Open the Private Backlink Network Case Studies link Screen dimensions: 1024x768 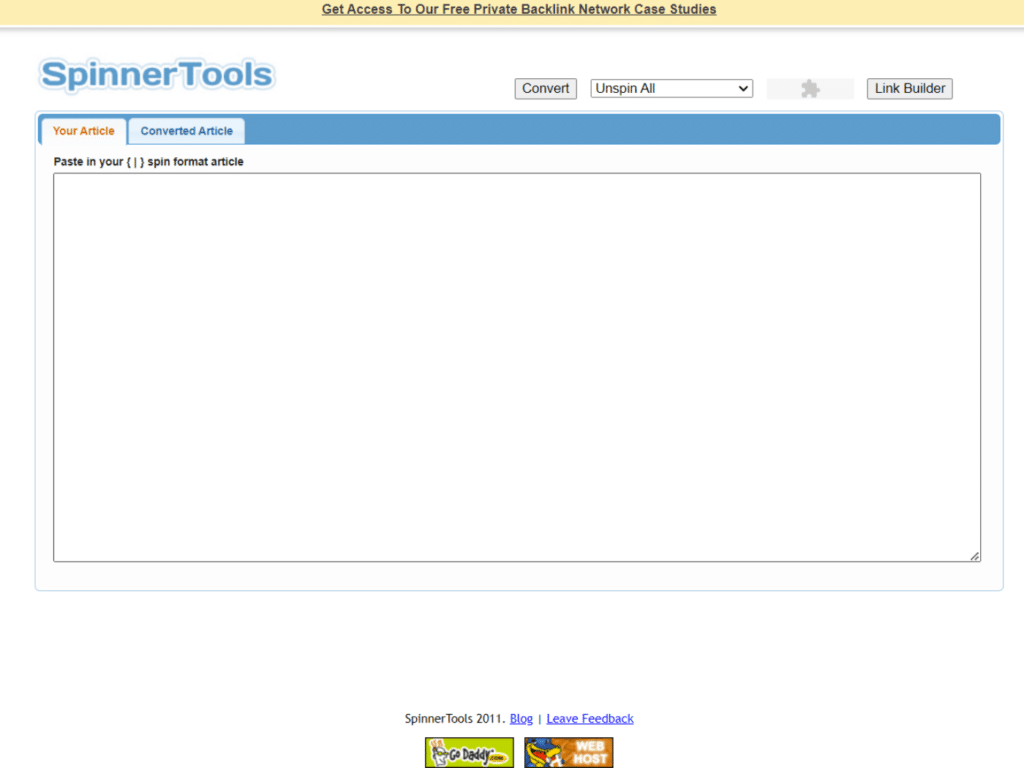tap(518, 9)
